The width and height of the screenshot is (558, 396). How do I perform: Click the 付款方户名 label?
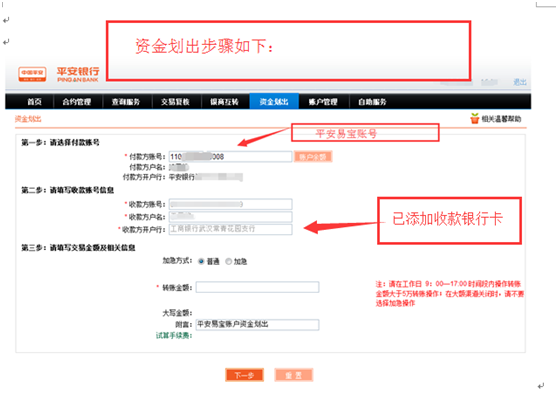click(147, 167)
